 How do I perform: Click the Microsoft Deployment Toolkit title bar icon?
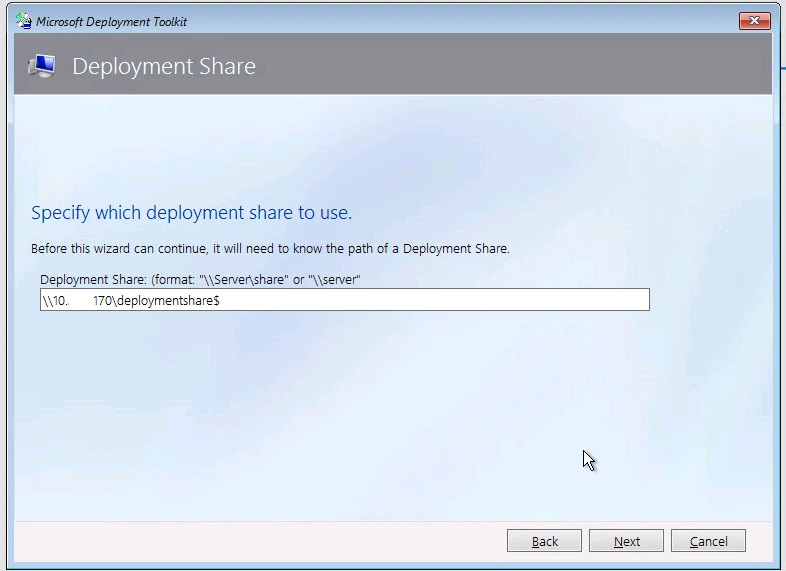(x=25, y=22)
